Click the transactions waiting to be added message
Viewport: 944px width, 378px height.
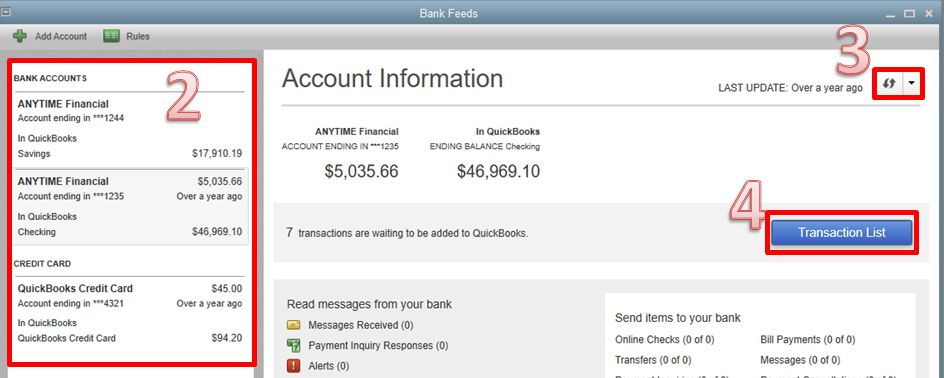click(406, 233)
